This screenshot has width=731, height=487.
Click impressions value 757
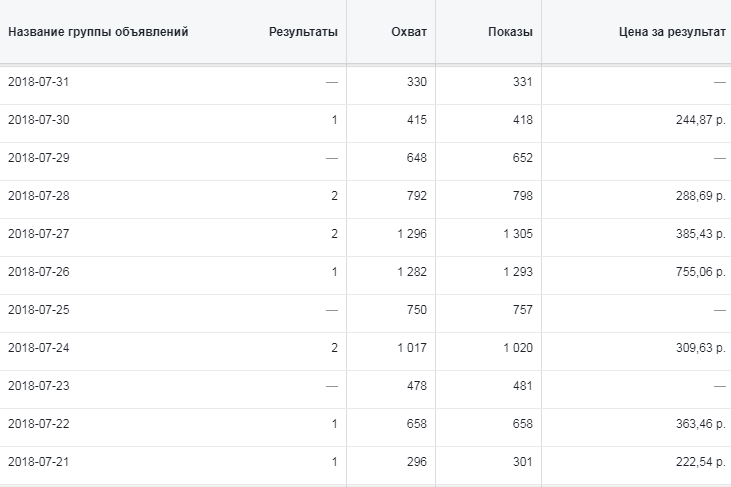click(x=523, y=310)
